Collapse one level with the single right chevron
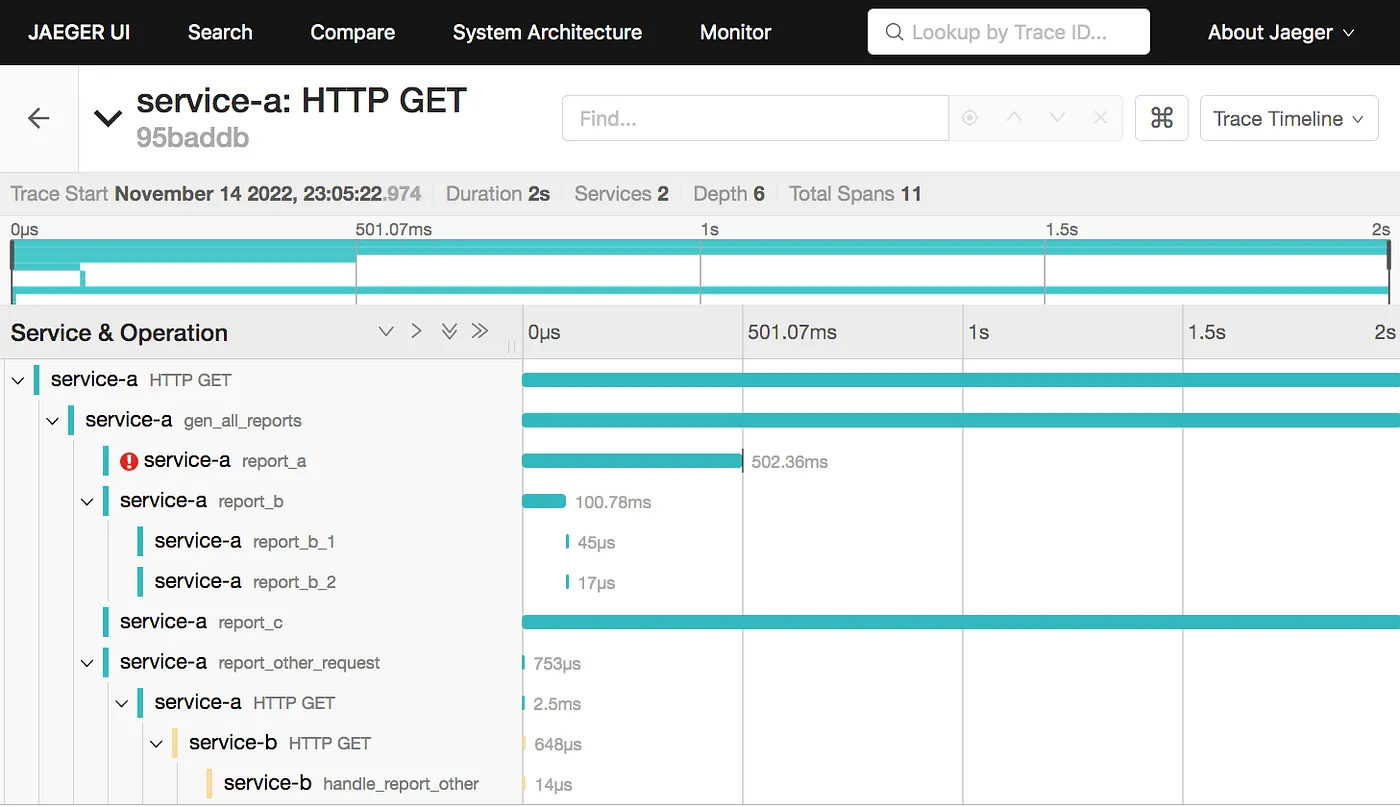1400x807 pixels. (417, 332)
